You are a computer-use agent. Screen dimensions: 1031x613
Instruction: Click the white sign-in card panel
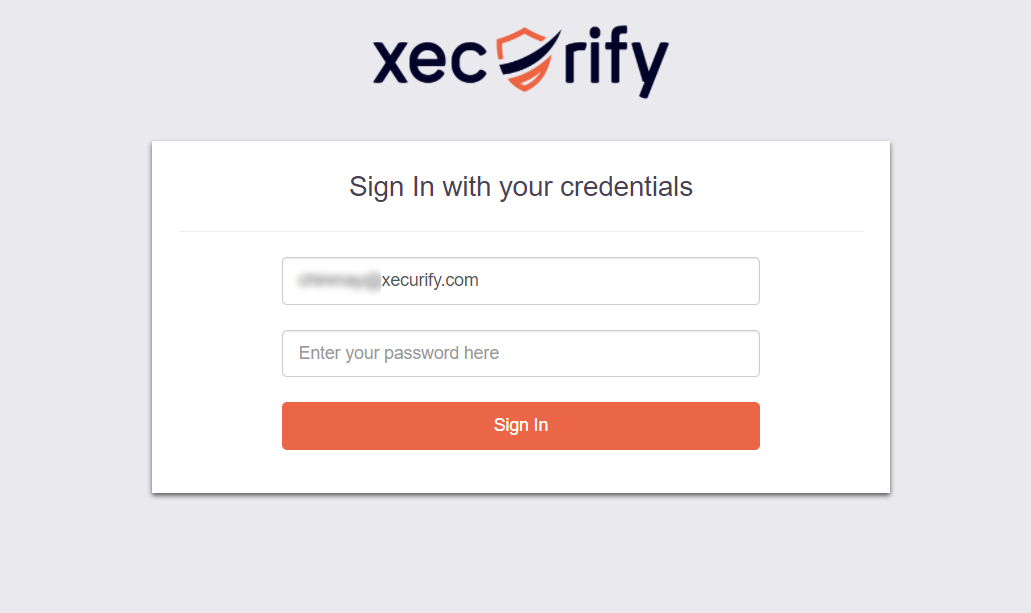tap(520, 470)
